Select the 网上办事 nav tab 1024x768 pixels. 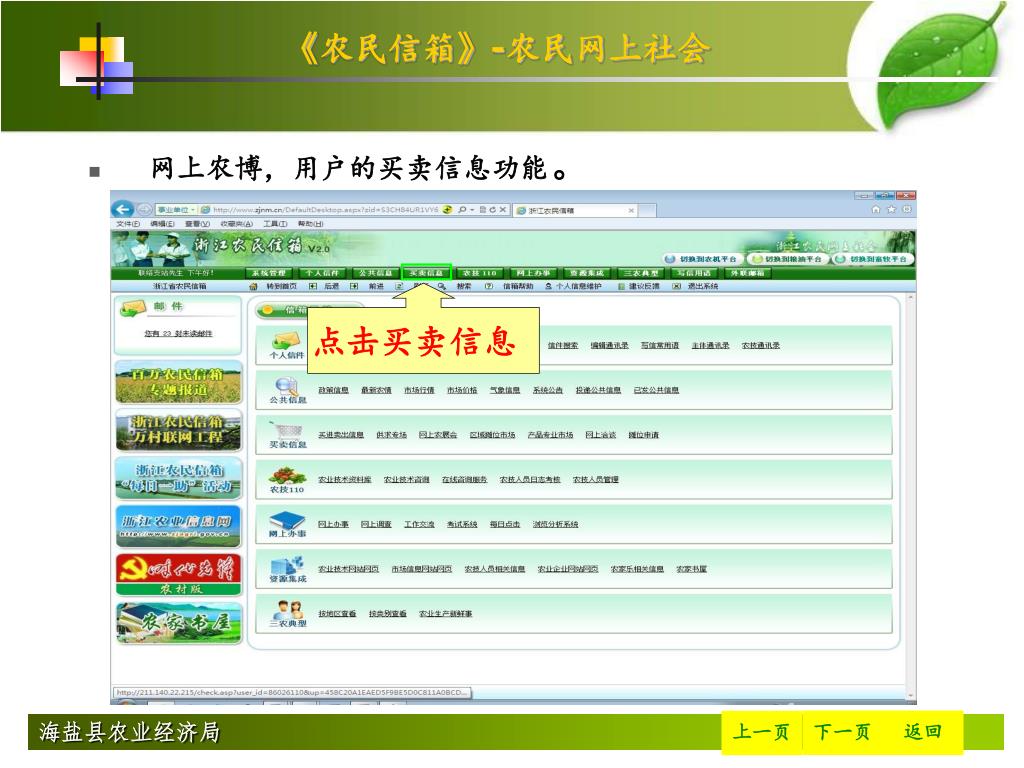tap(533, 273)
